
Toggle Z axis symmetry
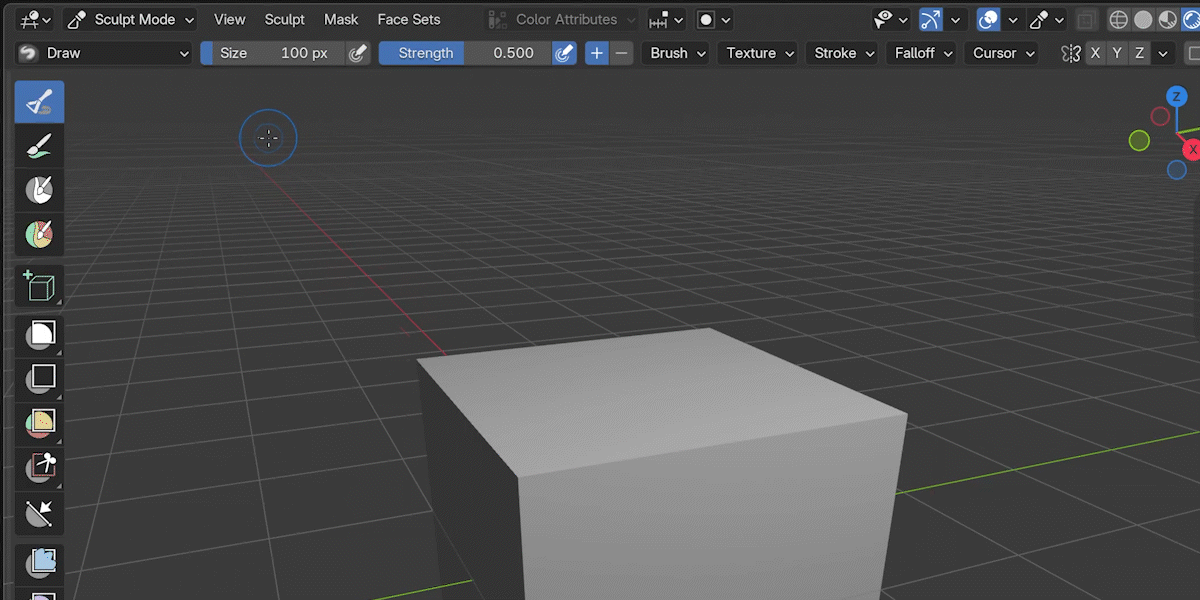point(1140,53)
